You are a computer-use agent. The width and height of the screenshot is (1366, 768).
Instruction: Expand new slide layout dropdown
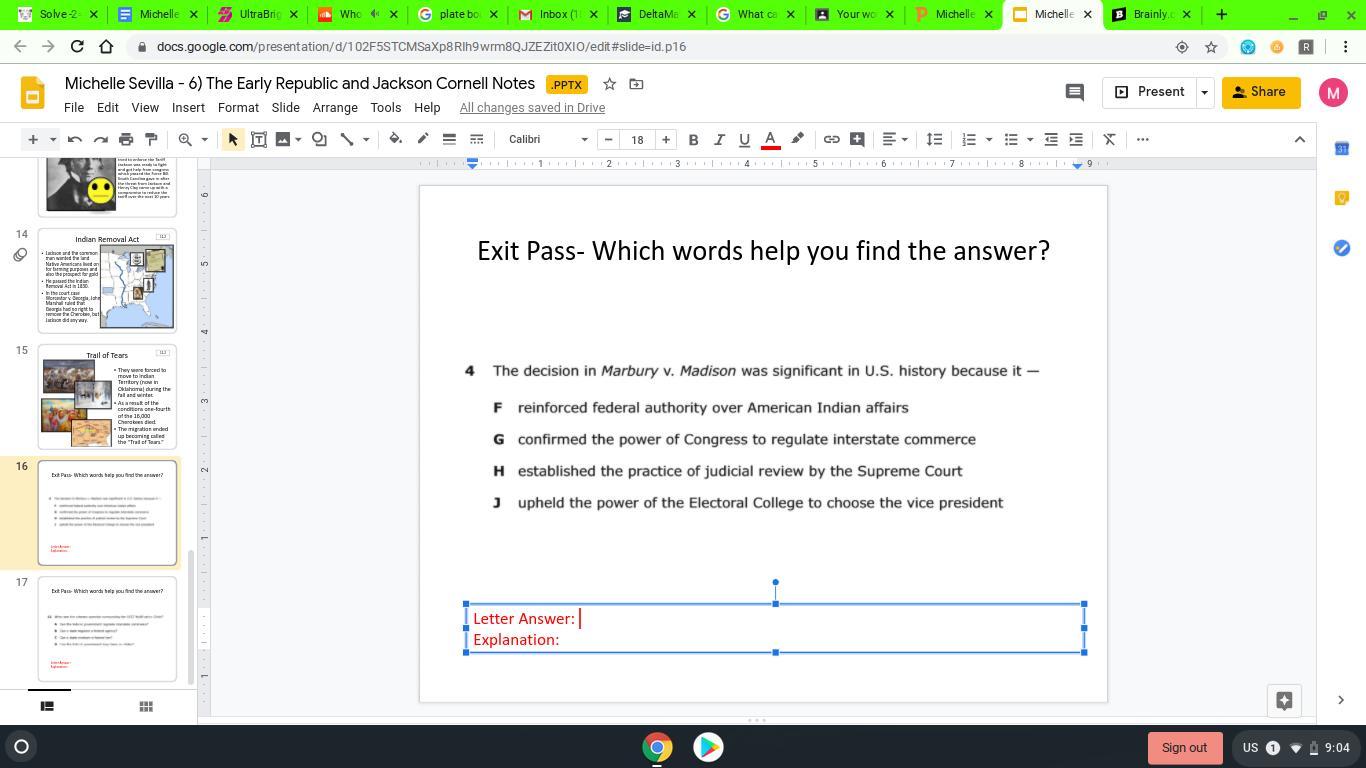point(53,139)
